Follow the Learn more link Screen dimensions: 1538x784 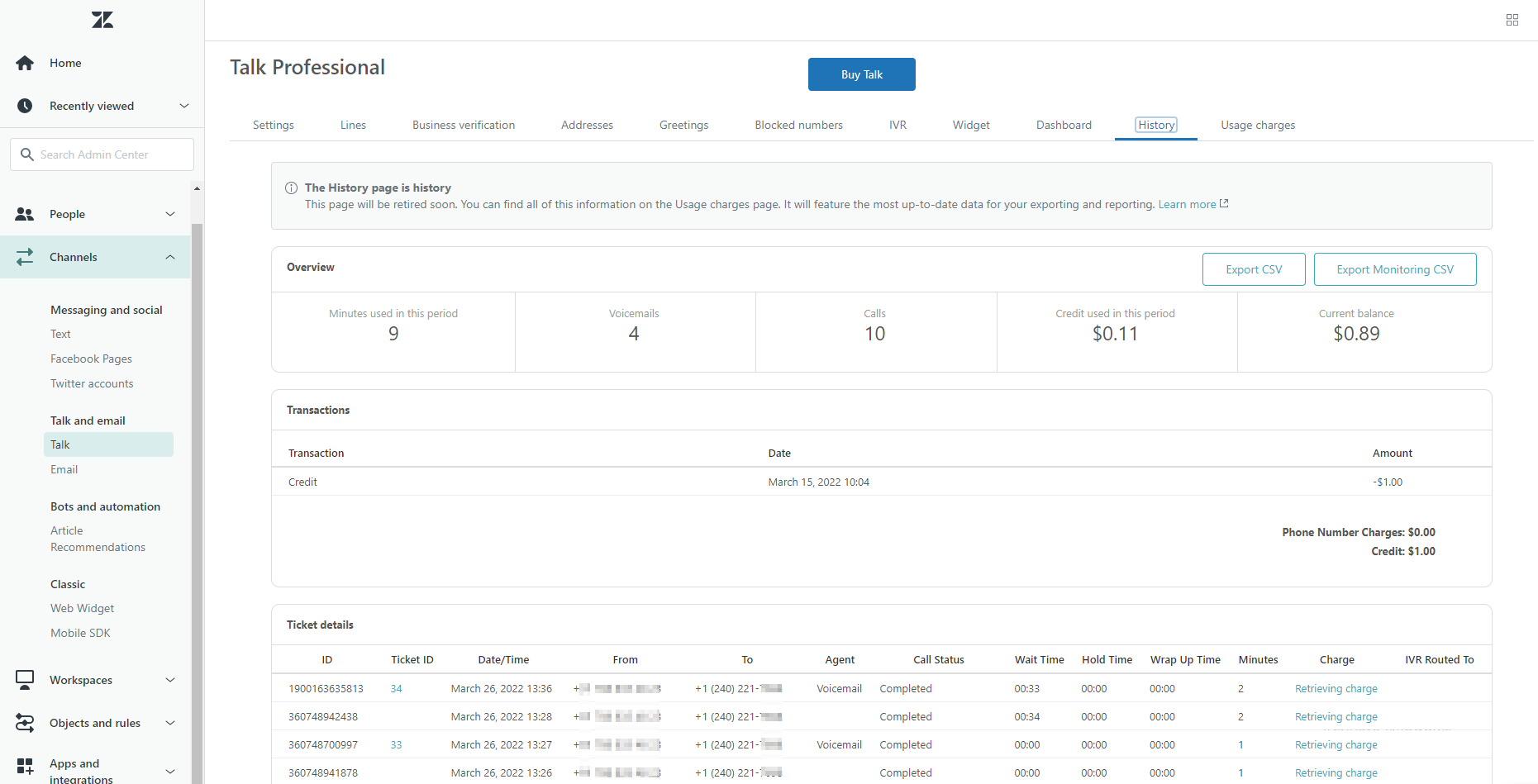point(1187,204)
